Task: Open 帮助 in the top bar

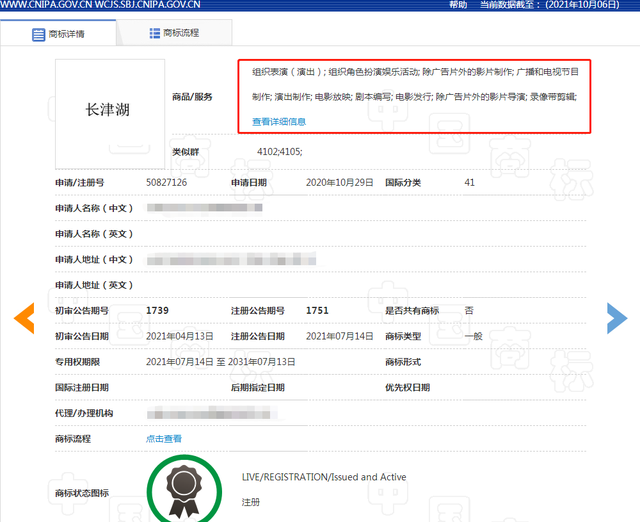Action: click(x=458, y=5)
